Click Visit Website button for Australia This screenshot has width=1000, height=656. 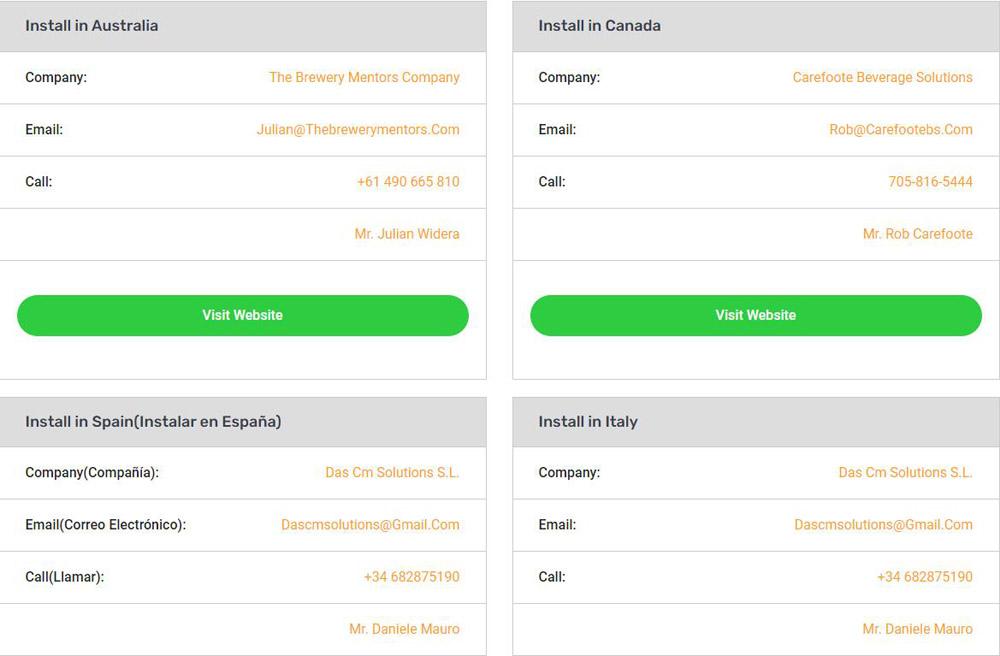pyautogui.click(x=242, y=316)
